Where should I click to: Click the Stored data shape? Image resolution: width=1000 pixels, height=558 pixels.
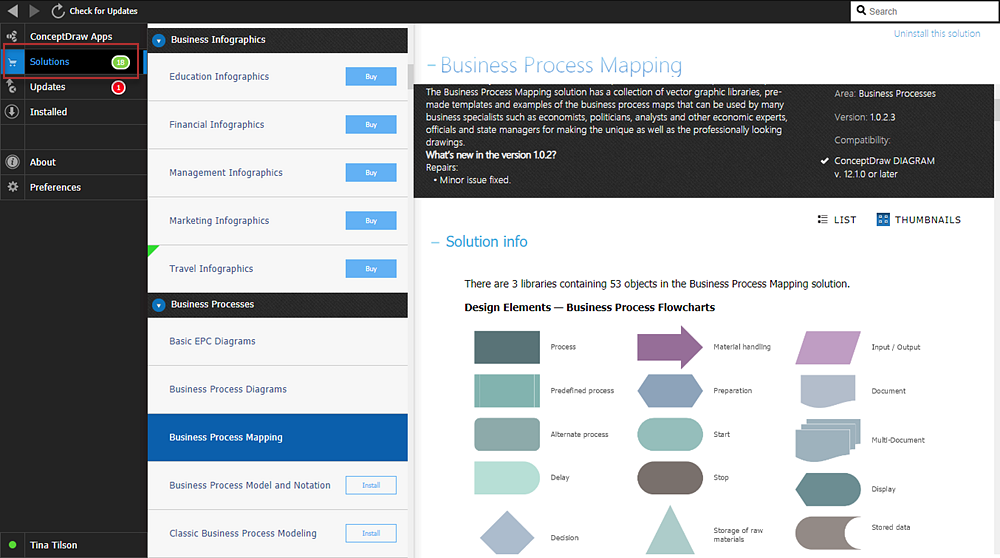[828, 532]
